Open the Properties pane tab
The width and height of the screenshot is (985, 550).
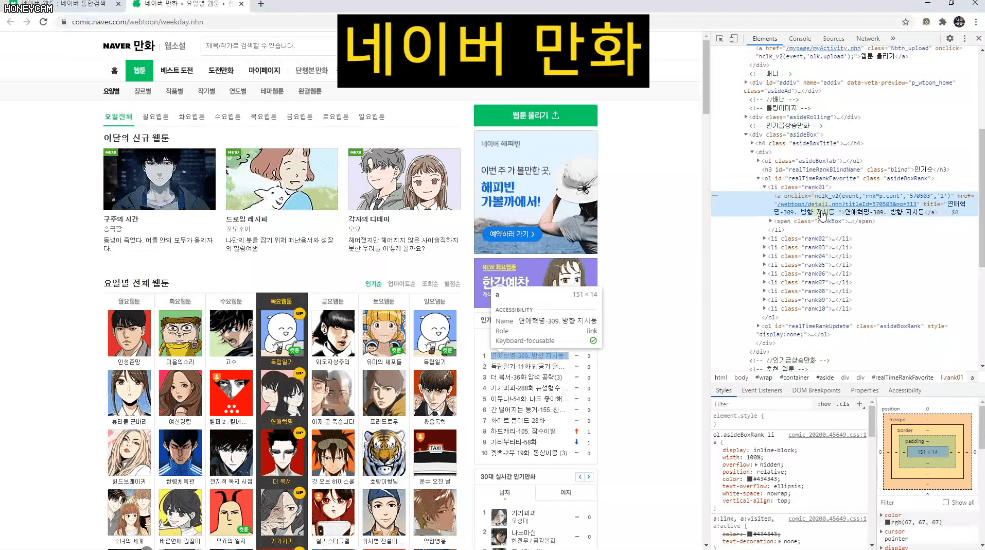click(864, 391)
